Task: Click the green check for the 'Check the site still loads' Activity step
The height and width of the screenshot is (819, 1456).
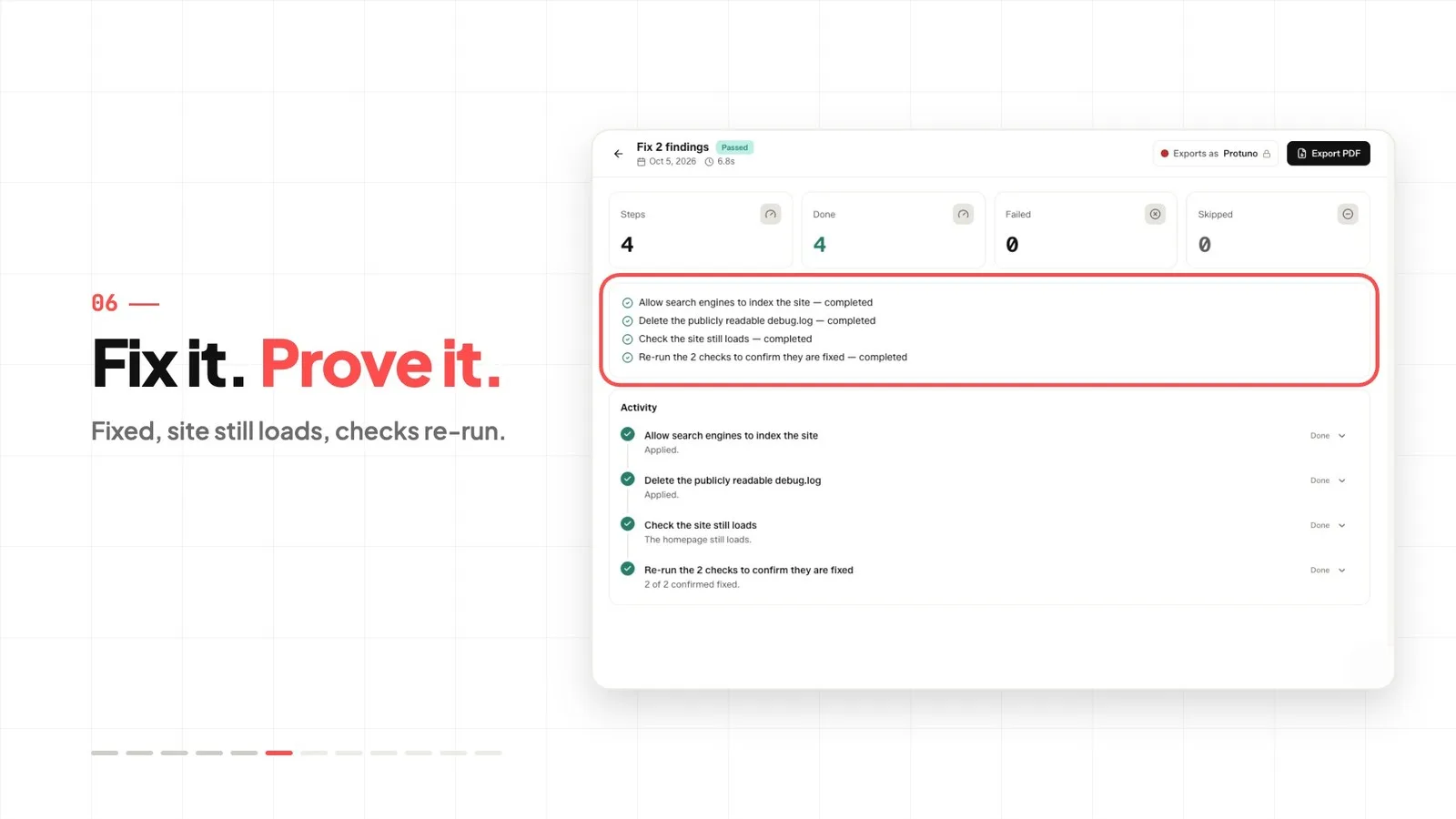Action: tap(628, 523)
